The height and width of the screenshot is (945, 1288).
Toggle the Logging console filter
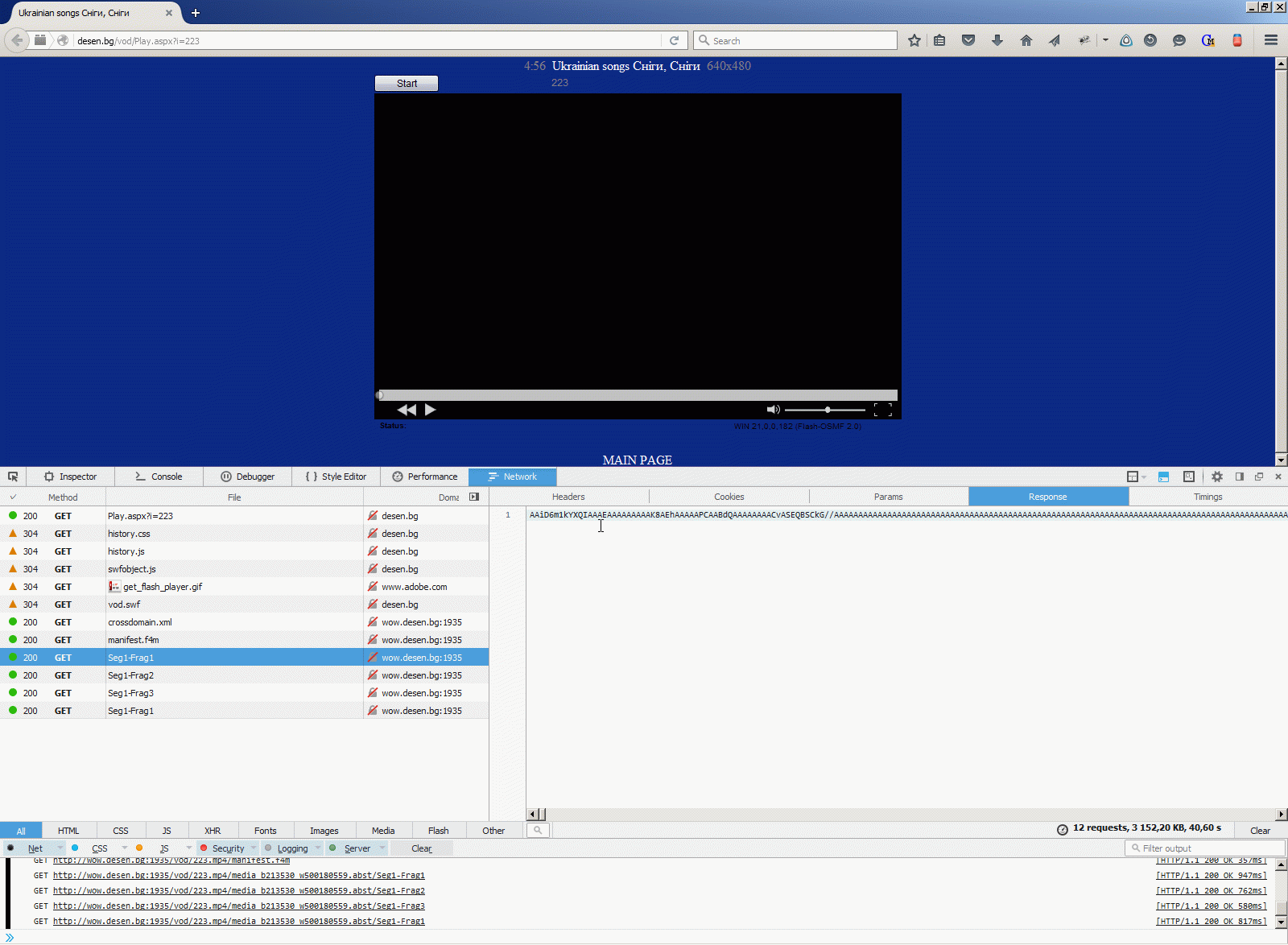(292, 848)
